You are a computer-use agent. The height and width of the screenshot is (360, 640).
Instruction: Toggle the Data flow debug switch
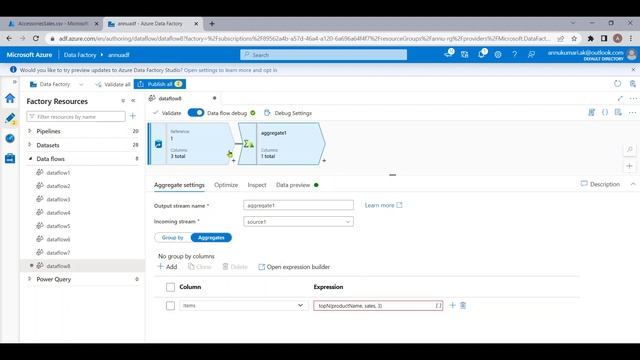click(196, 113)
